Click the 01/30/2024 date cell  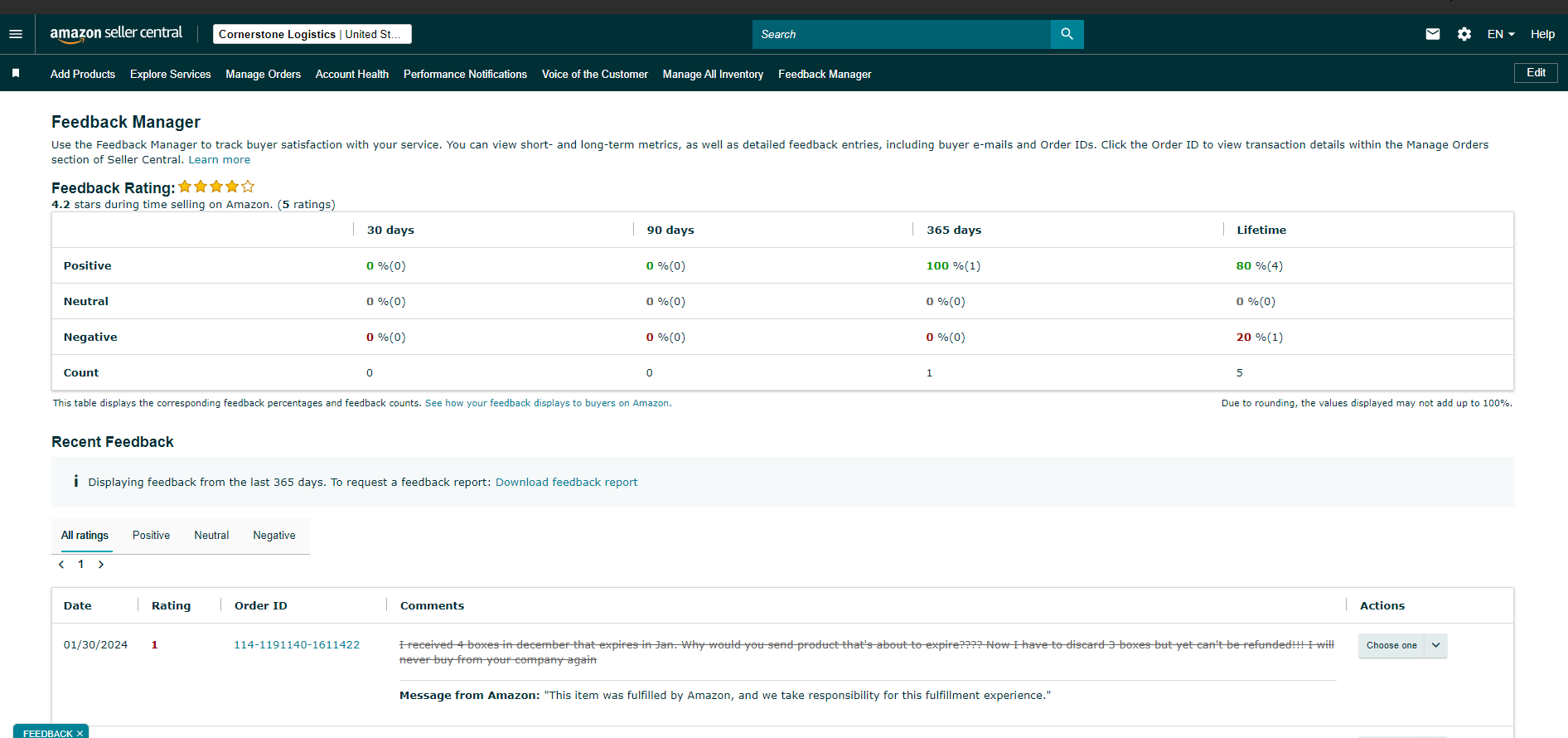click(x=95, y=645)
